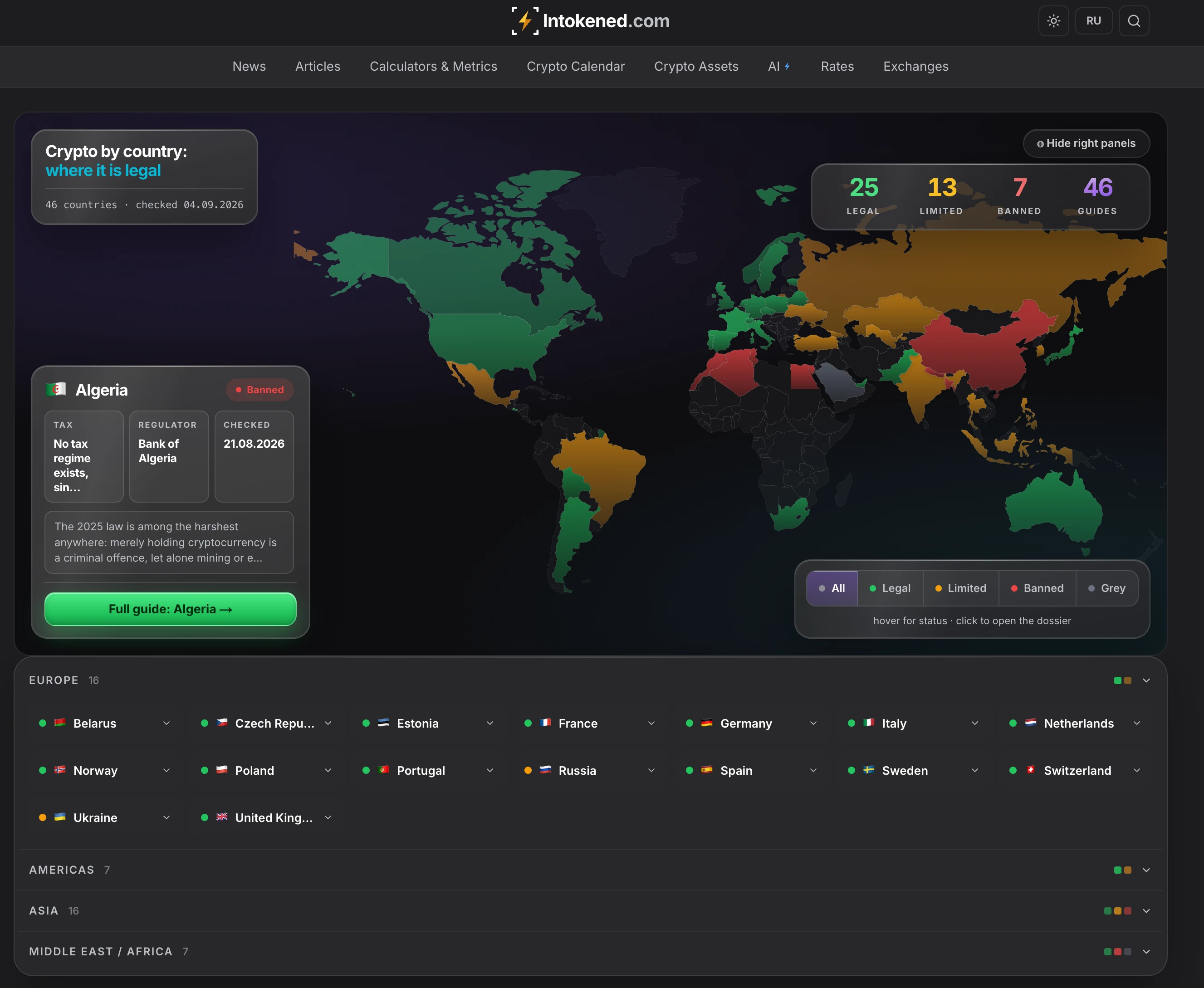Open the News menu item
The width and height of the screenshot is (1204, 988).
(249, 67)
